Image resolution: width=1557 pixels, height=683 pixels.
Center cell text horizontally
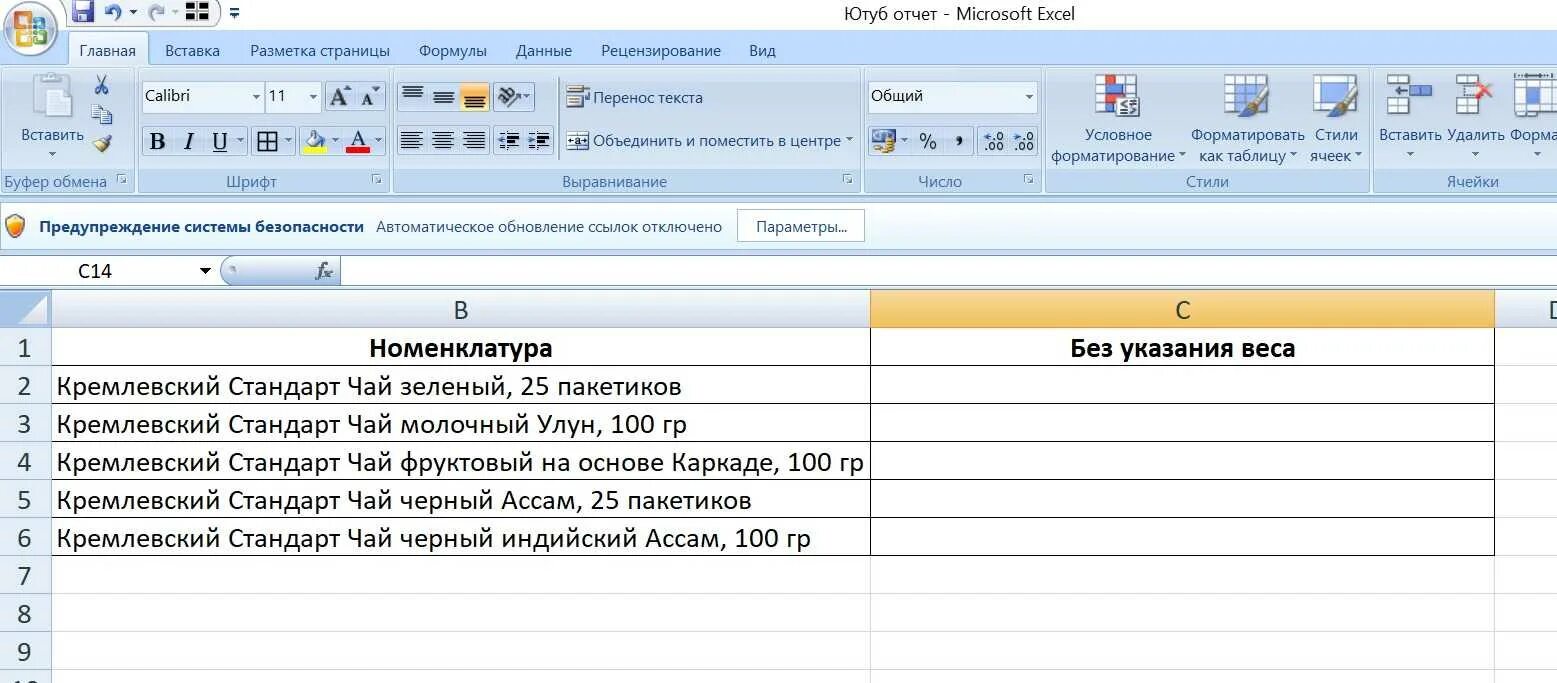point(444,141)
